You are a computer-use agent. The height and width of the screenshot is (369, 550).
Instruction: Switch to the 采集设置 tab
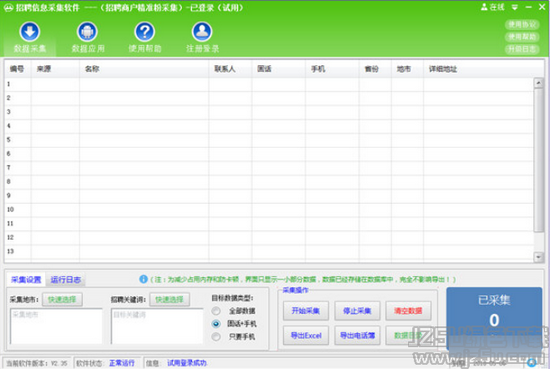tap(26, 280)
